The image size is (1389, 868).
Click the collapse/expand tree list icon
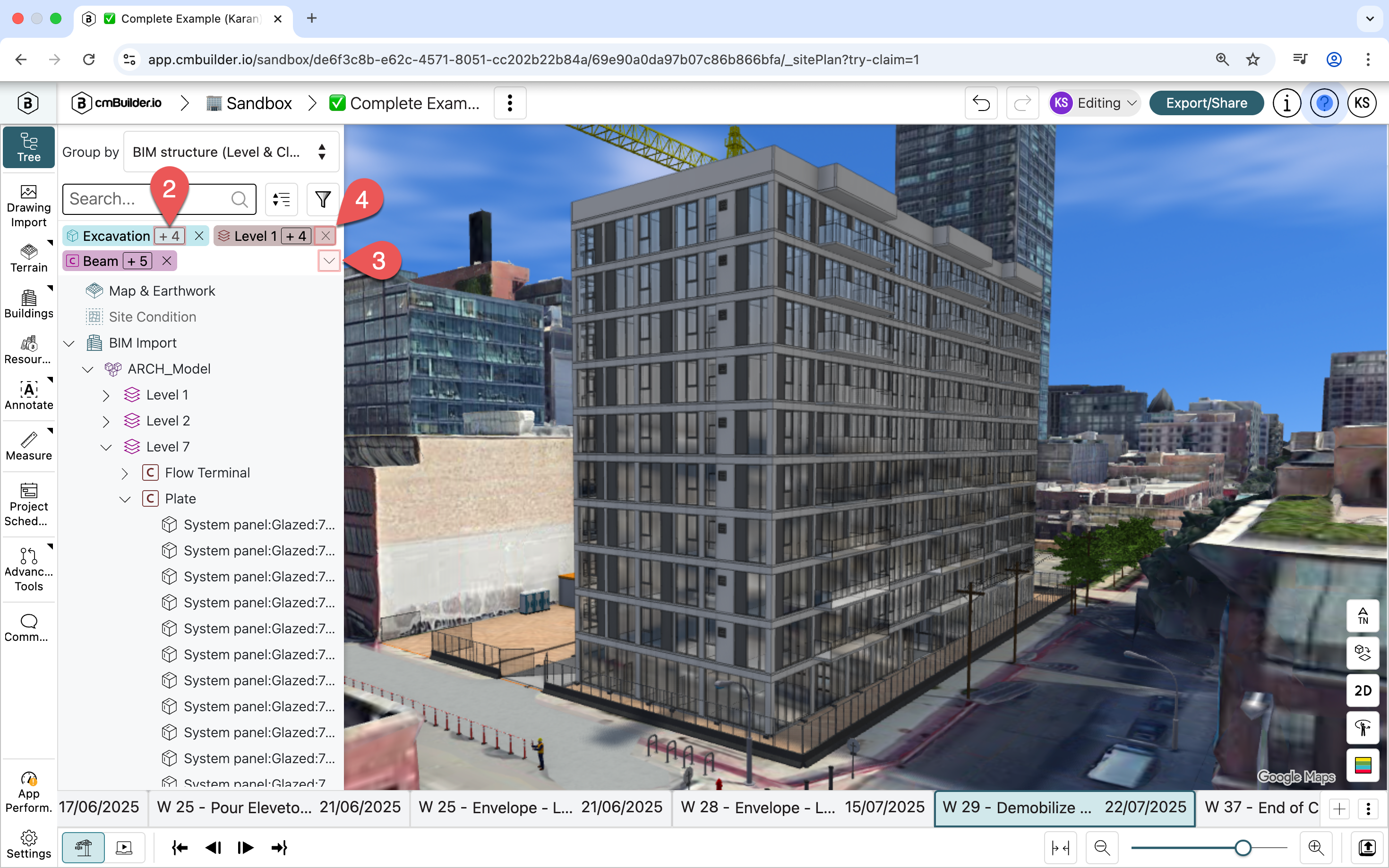pyautogui.click(x=282, y=199)
